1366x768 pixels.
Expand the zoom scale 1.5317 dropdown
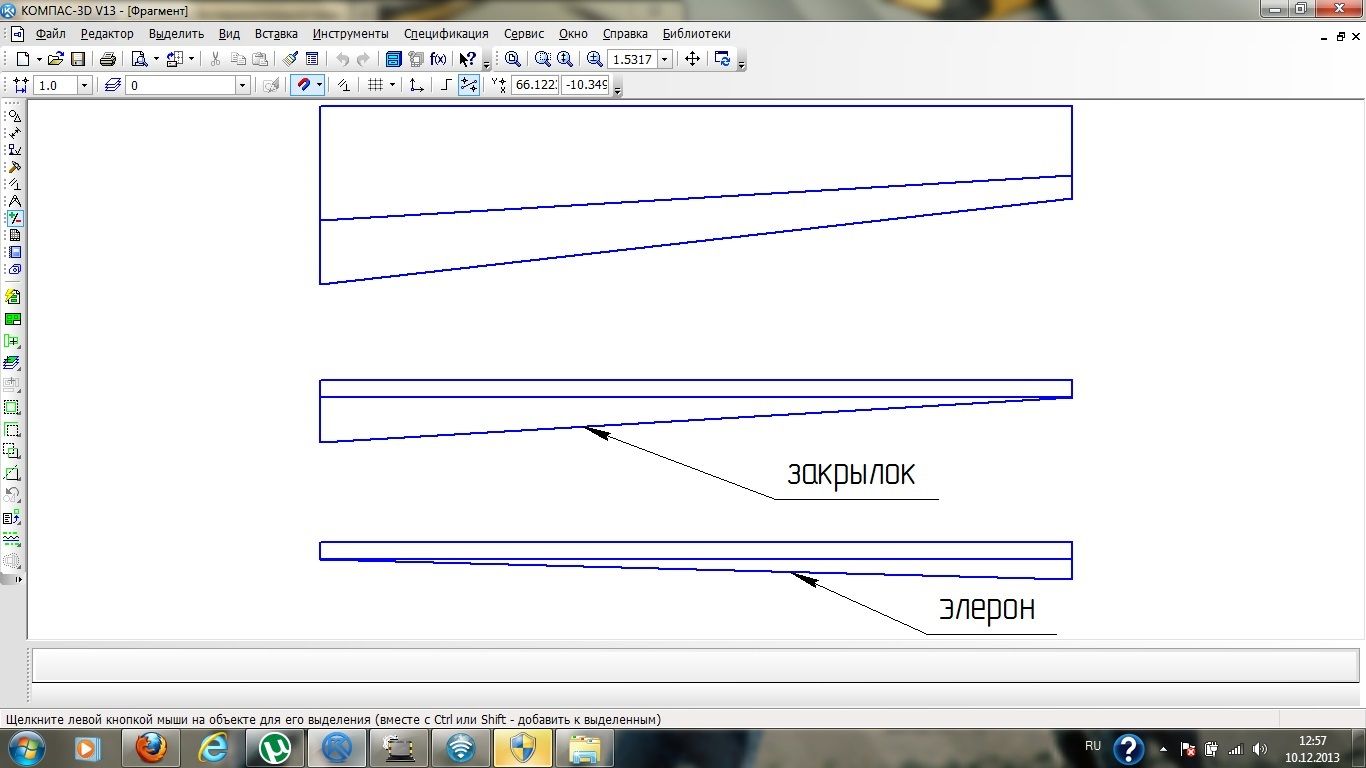tap(664, 60)
